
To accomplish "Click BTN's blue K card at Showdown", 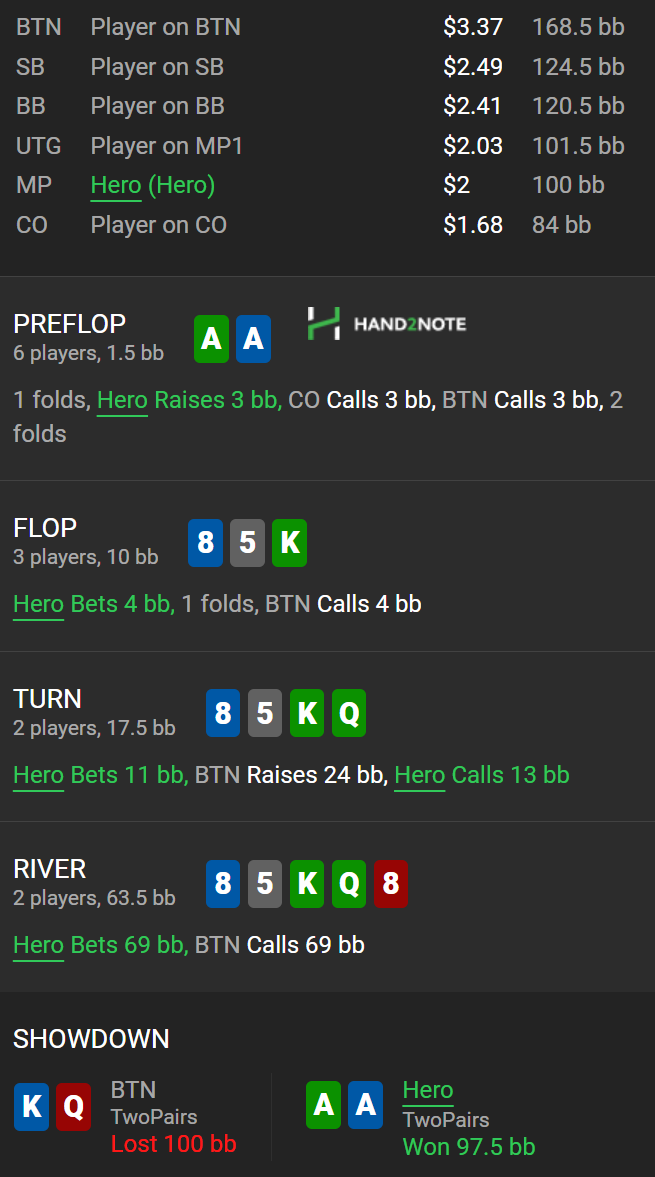I will coord(32,1106).
